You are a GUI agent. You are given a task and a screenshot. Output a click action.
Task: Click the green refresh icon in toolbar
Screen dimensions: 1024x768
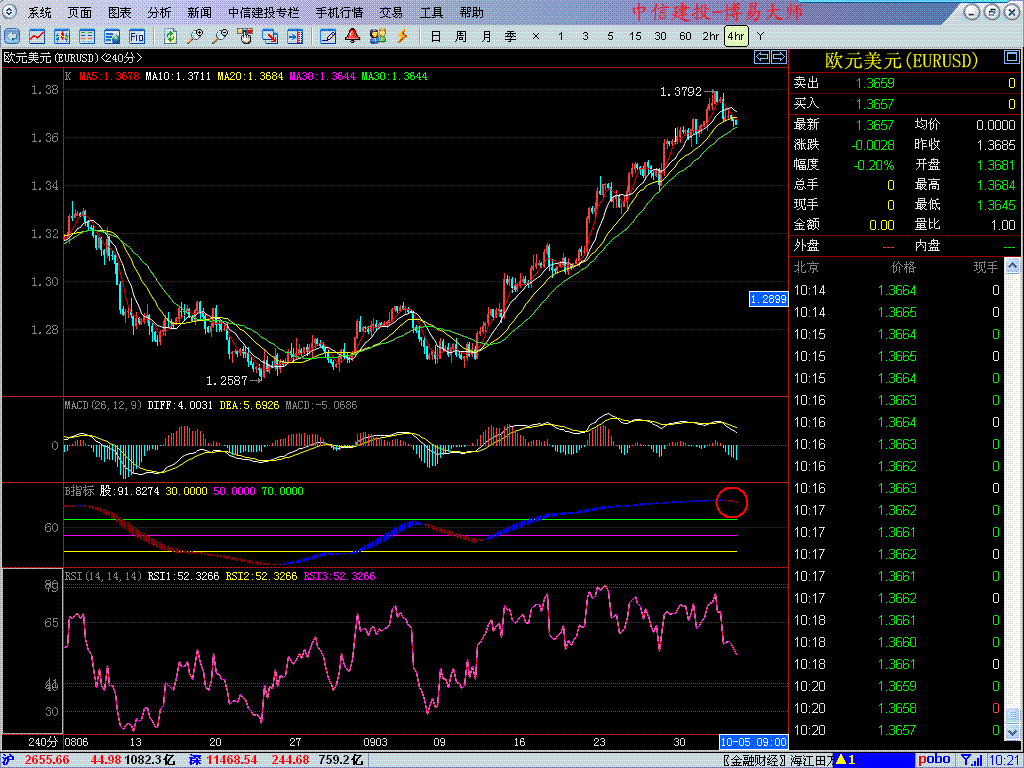tap(170, 37)
